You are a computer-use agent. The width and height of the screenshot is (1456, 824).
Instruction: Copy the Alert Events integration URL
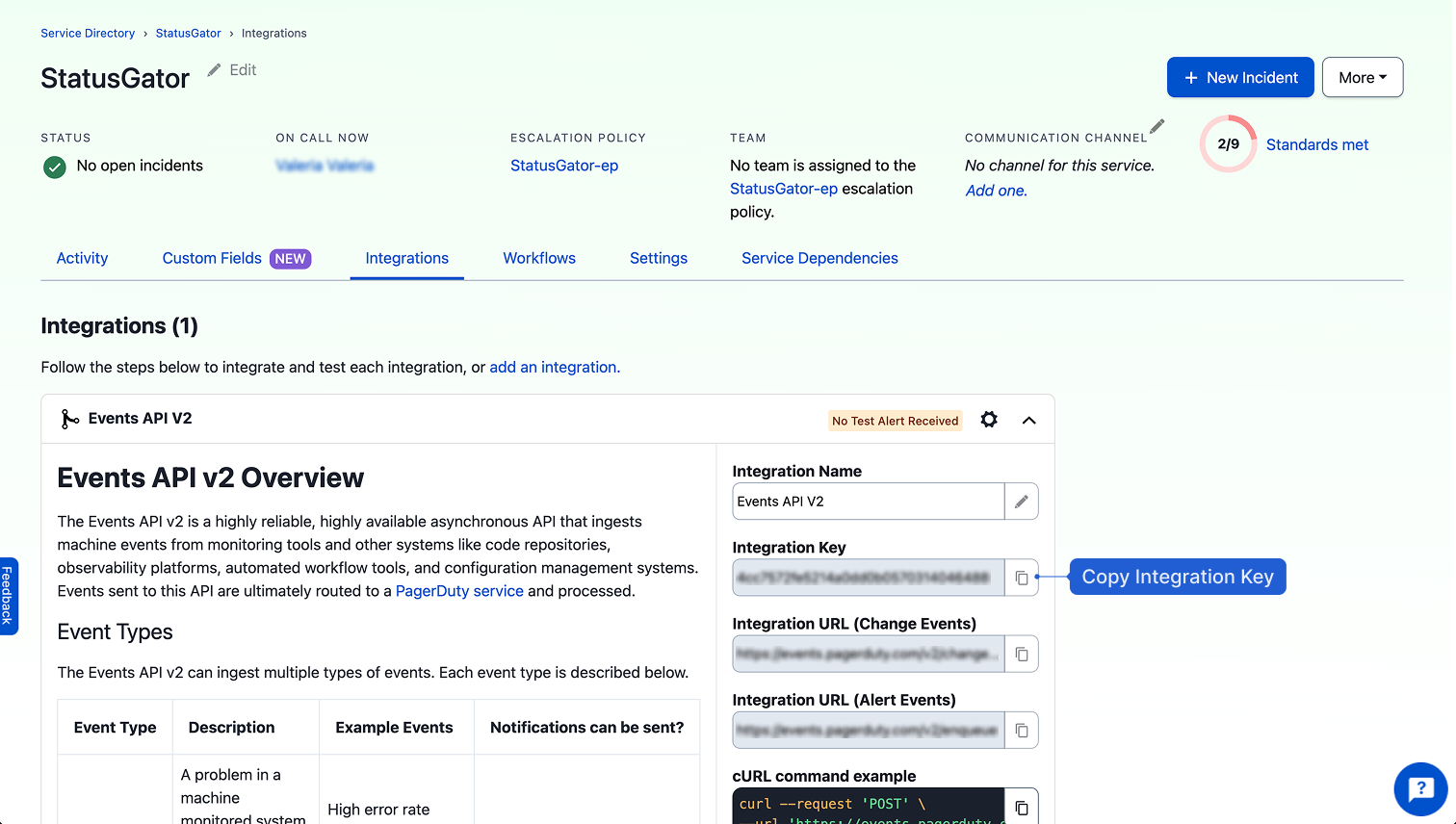tap(1022, 731)
